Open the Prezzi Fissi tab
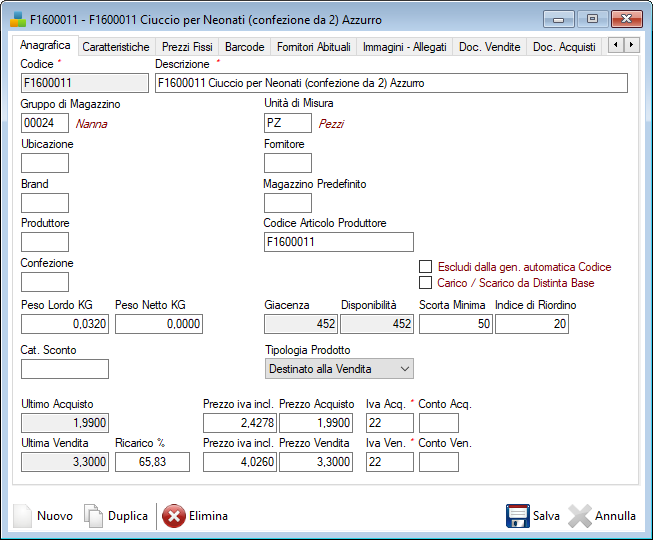This screenshot has width=655, height=541. [x=187, y=47]
